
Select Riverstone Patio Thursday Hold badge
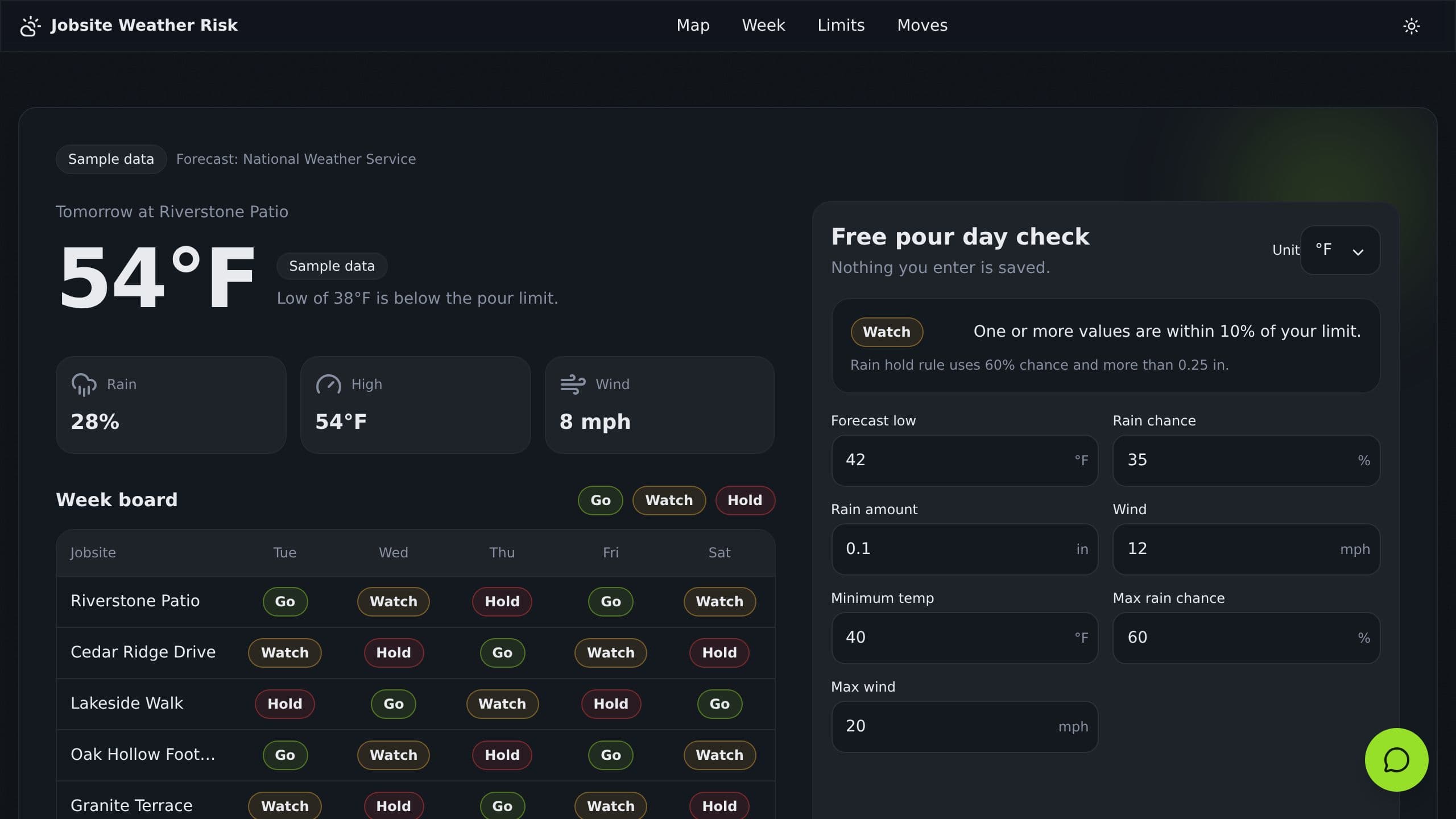coord(502,602)
